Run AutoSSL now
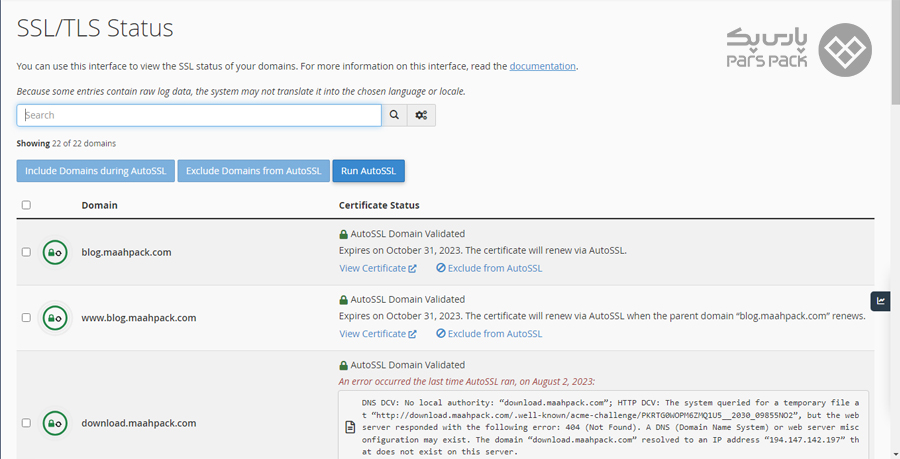900x459 pixels. click(x=368, y=171)
